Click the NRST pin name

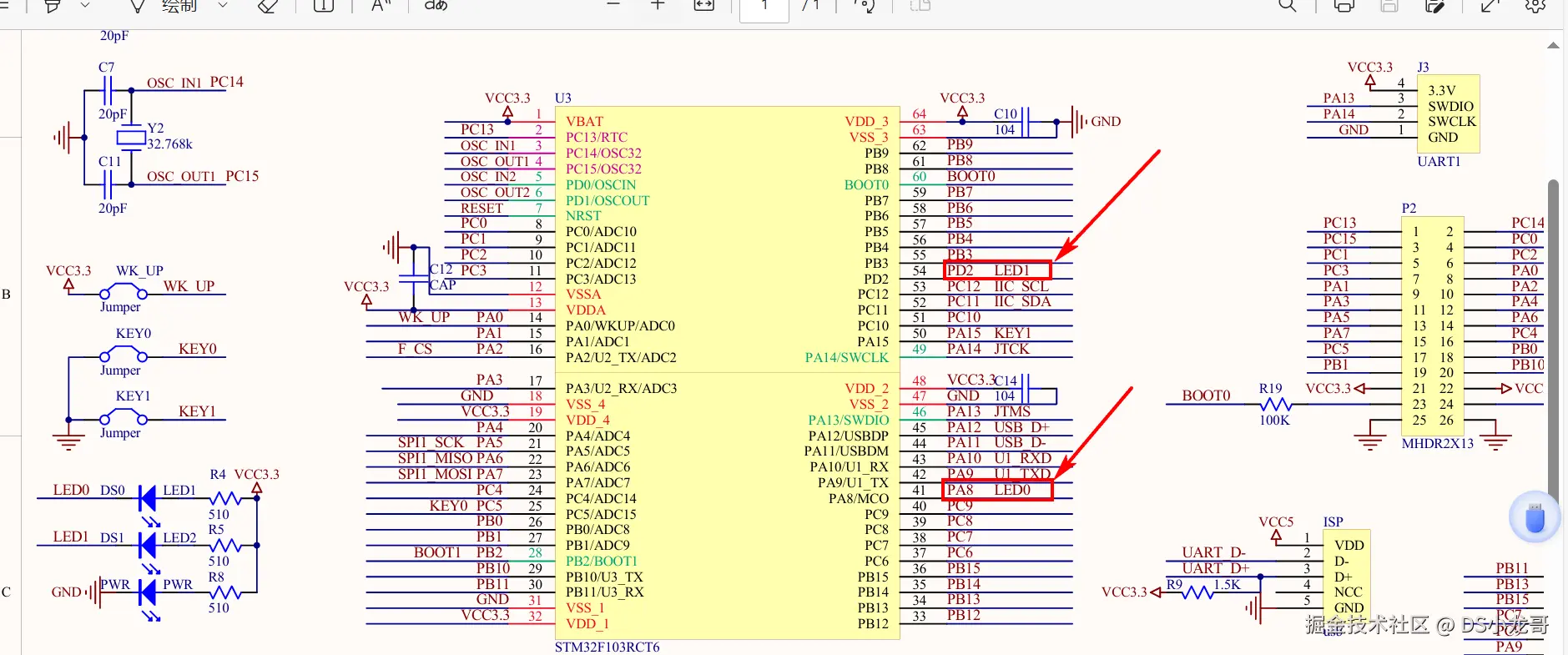tap(583, 215)
